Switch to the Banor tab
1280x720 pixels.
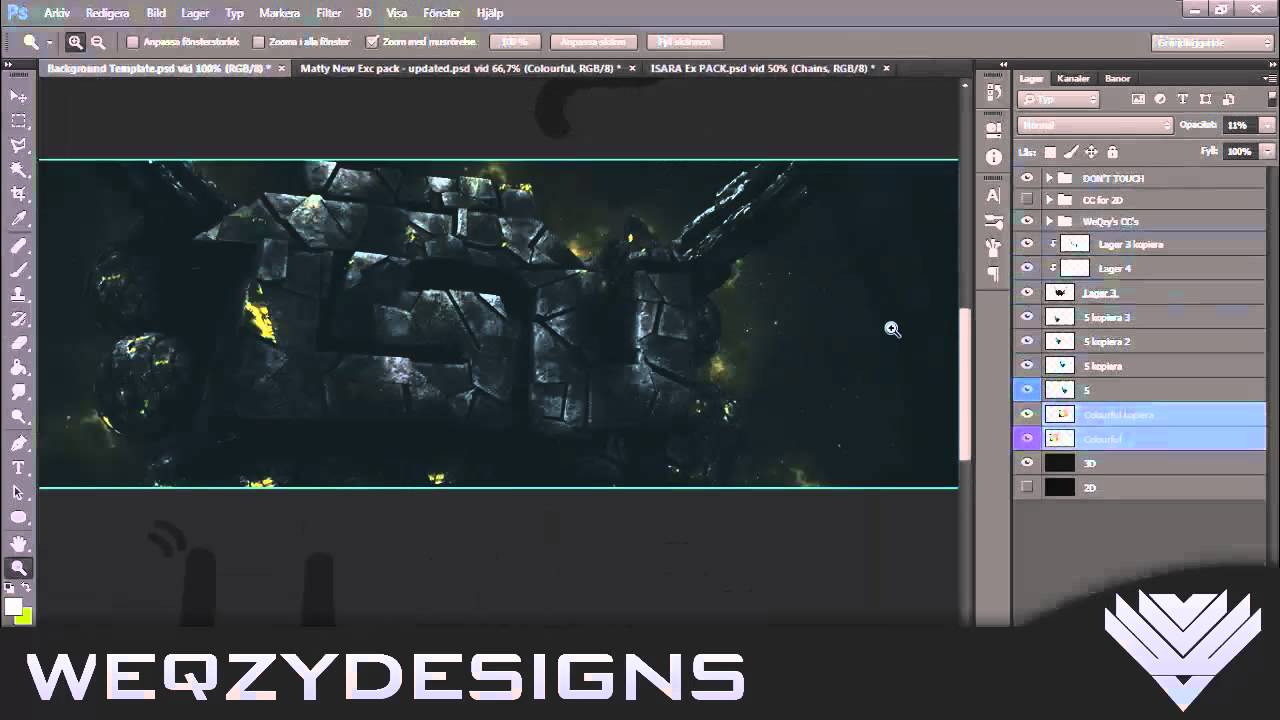pyautogui.click(x=1117, y=78)
